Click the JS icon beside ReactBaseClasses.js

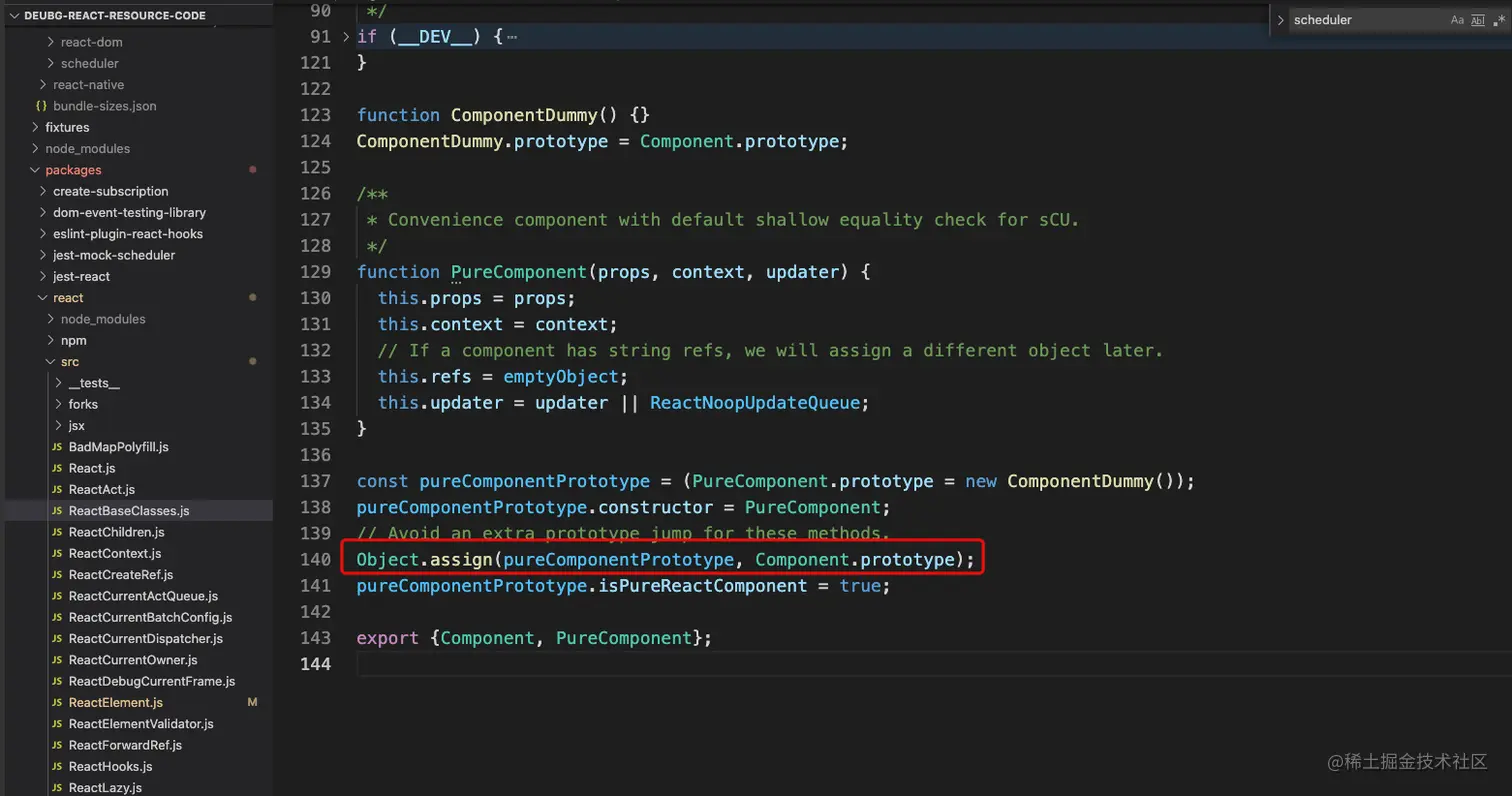pyautogui.click(x=57, y=511)
